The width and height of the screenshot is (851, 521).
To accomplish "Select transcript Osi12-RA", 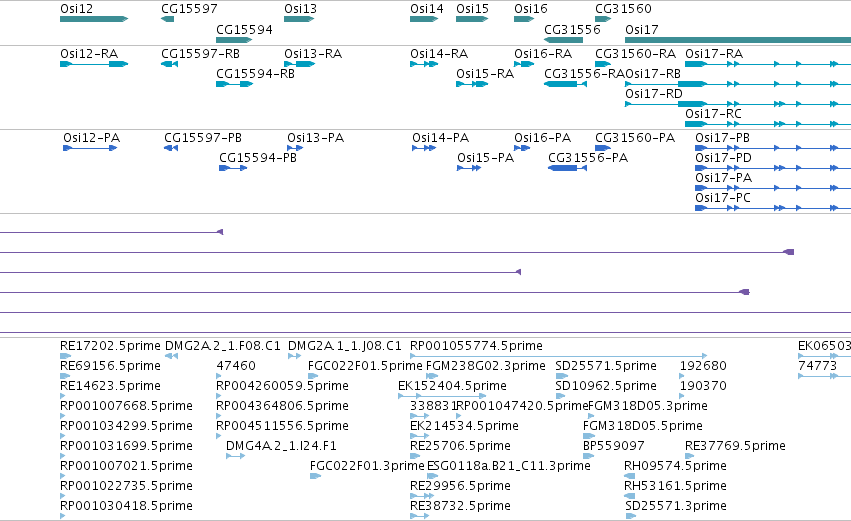I will coord(89,54).
